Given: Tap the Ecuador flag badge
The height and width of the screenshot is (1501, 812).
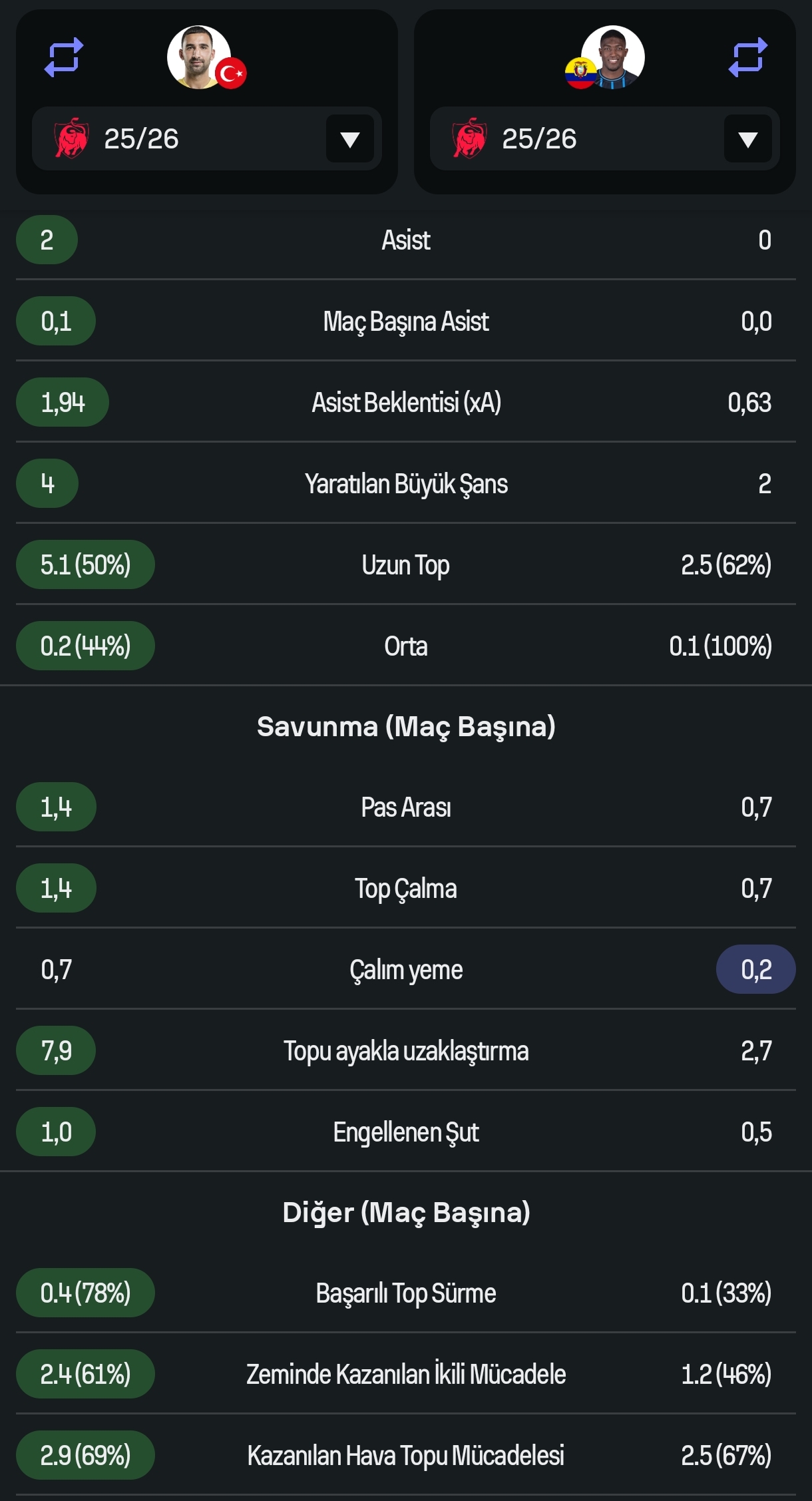Looking at the screenshot, I should 581,73.
